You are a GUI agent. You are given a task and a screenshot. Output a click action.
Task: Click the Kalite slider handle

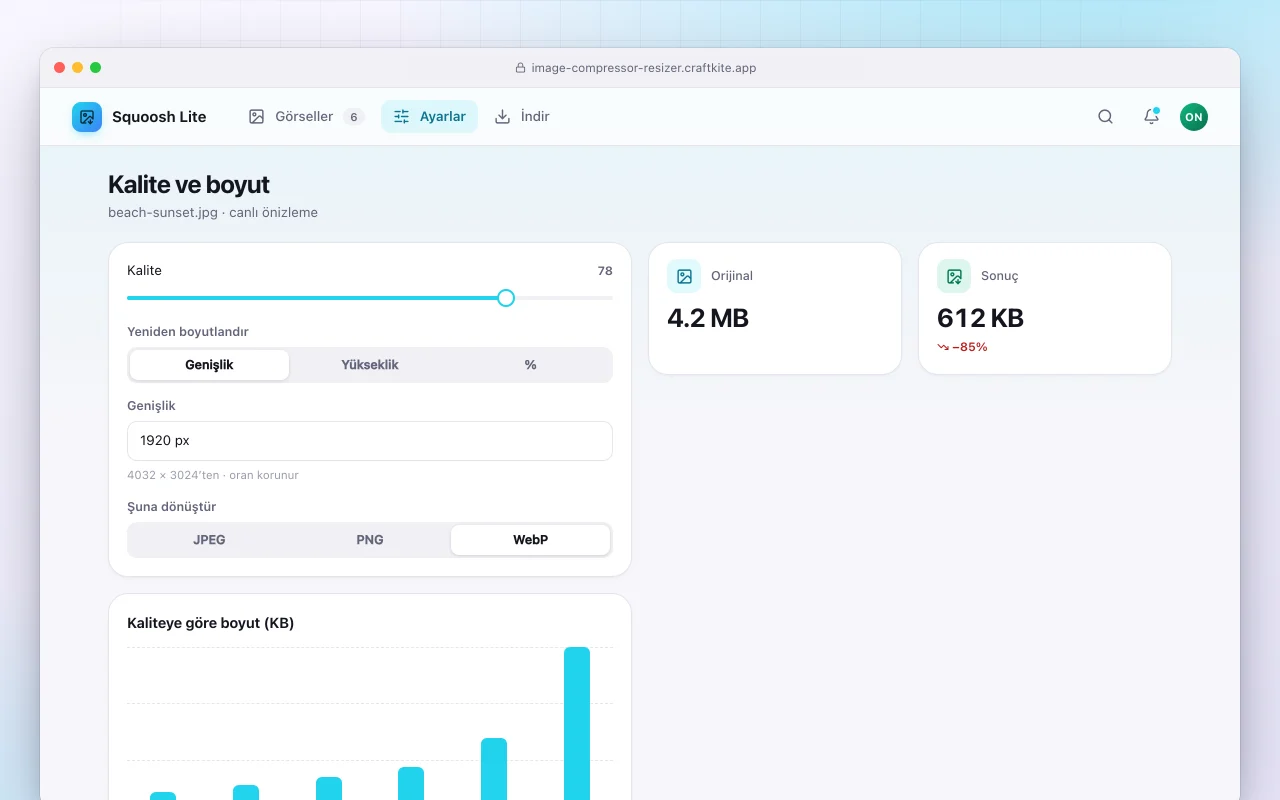click(x=506, y=298)
